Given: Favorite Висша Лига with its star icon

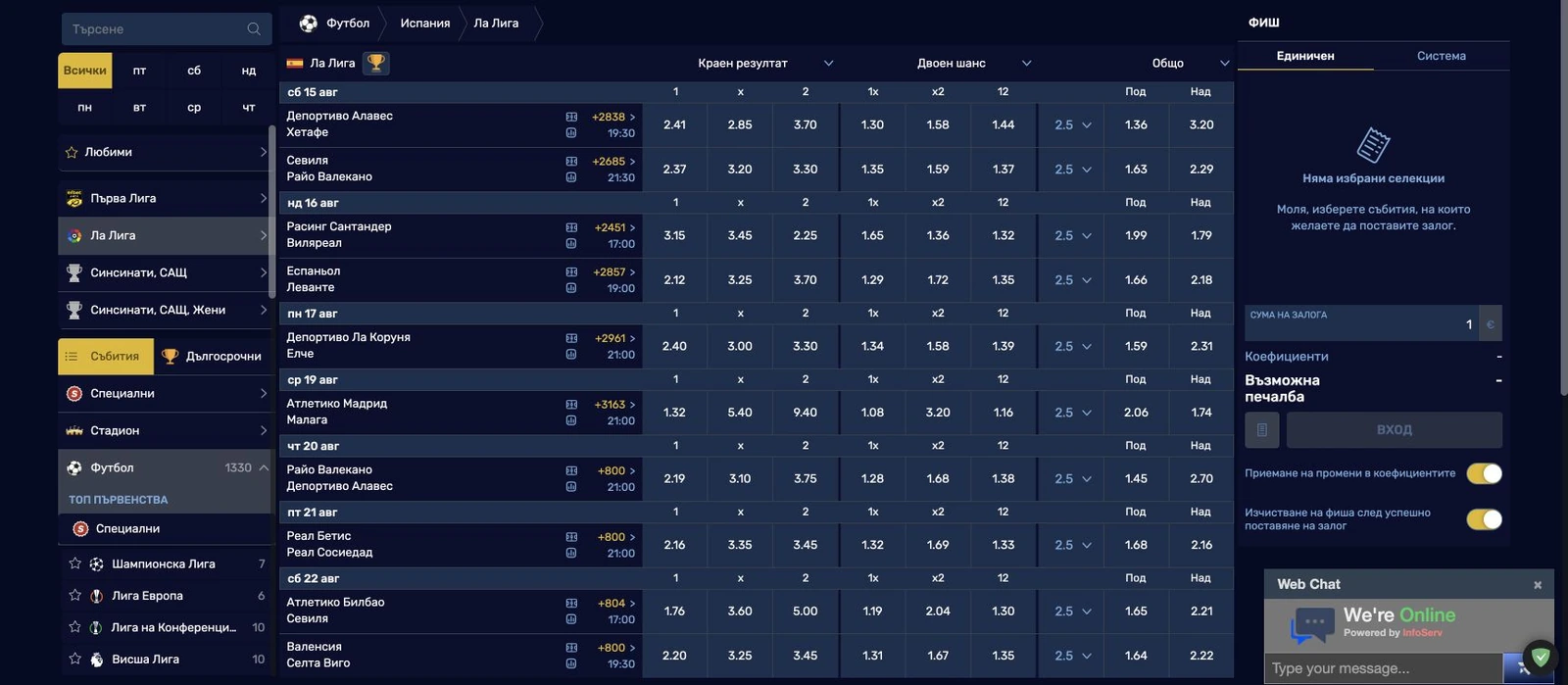Looking at the screenshot, I should (74, 660).
